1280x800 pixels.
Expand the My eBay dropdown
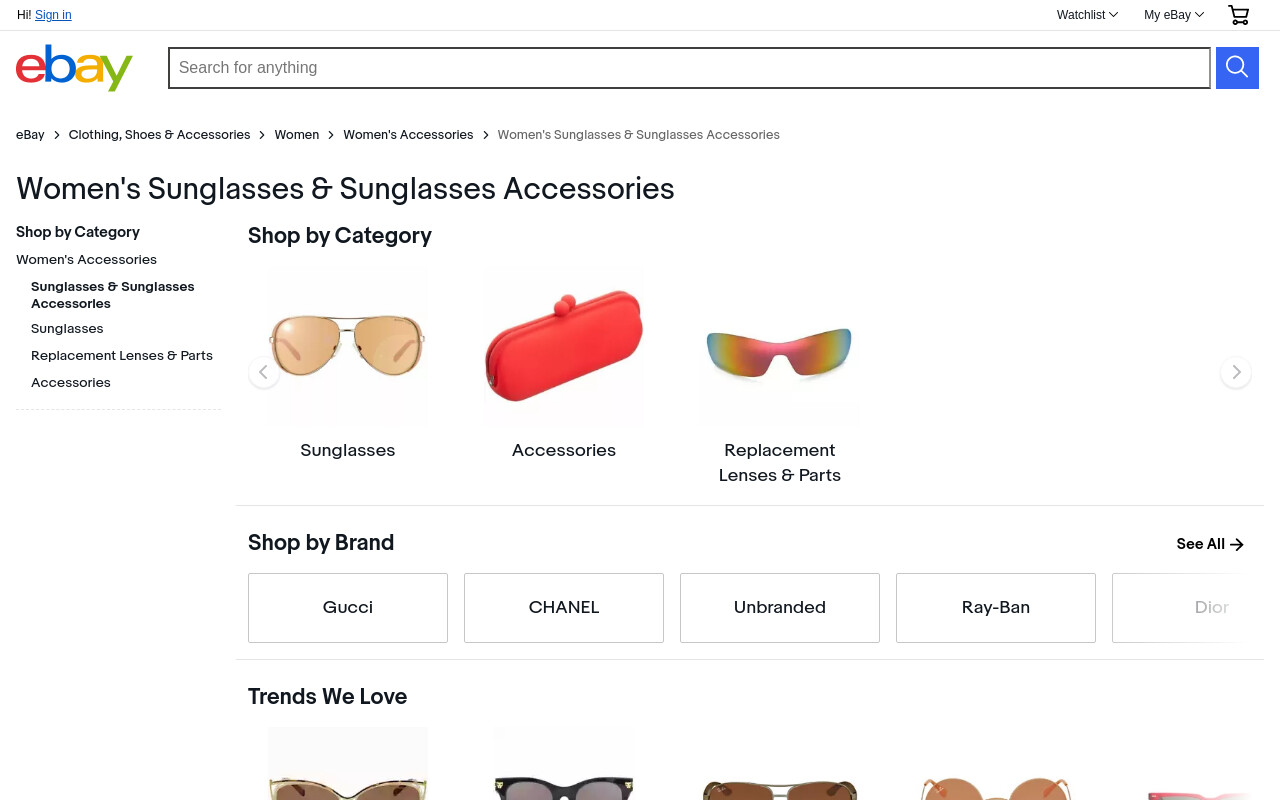coord(1174,15)
